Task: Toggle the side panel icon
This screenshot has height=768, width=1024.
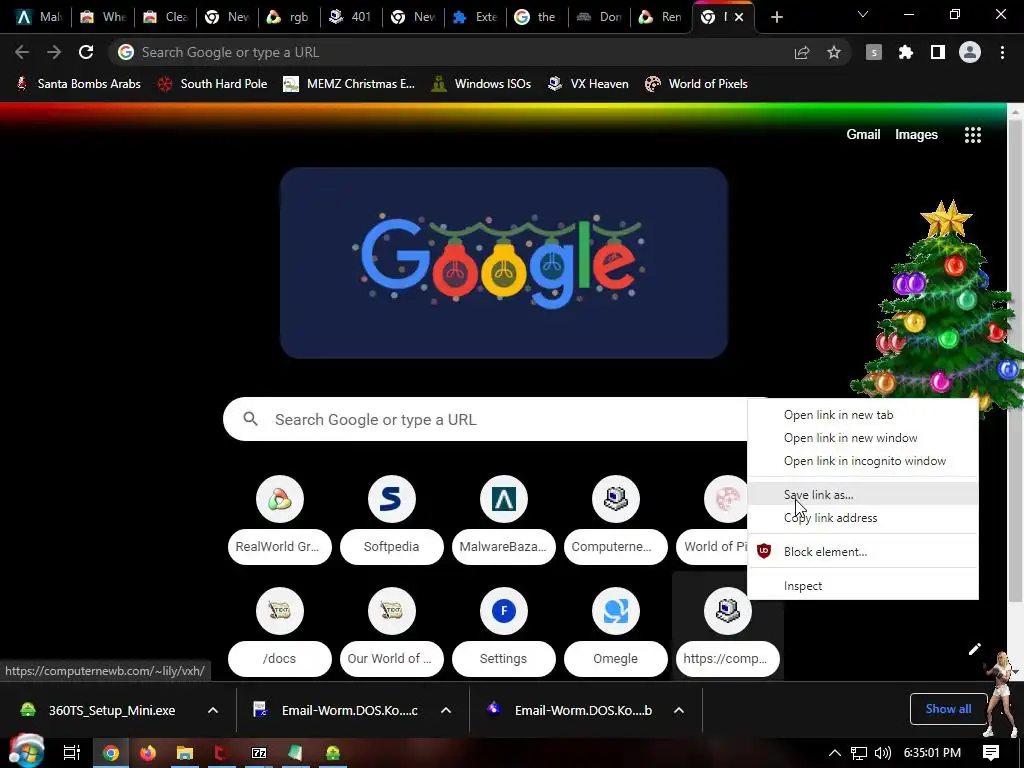Action: pyautogui.click(x=938, y=52)
